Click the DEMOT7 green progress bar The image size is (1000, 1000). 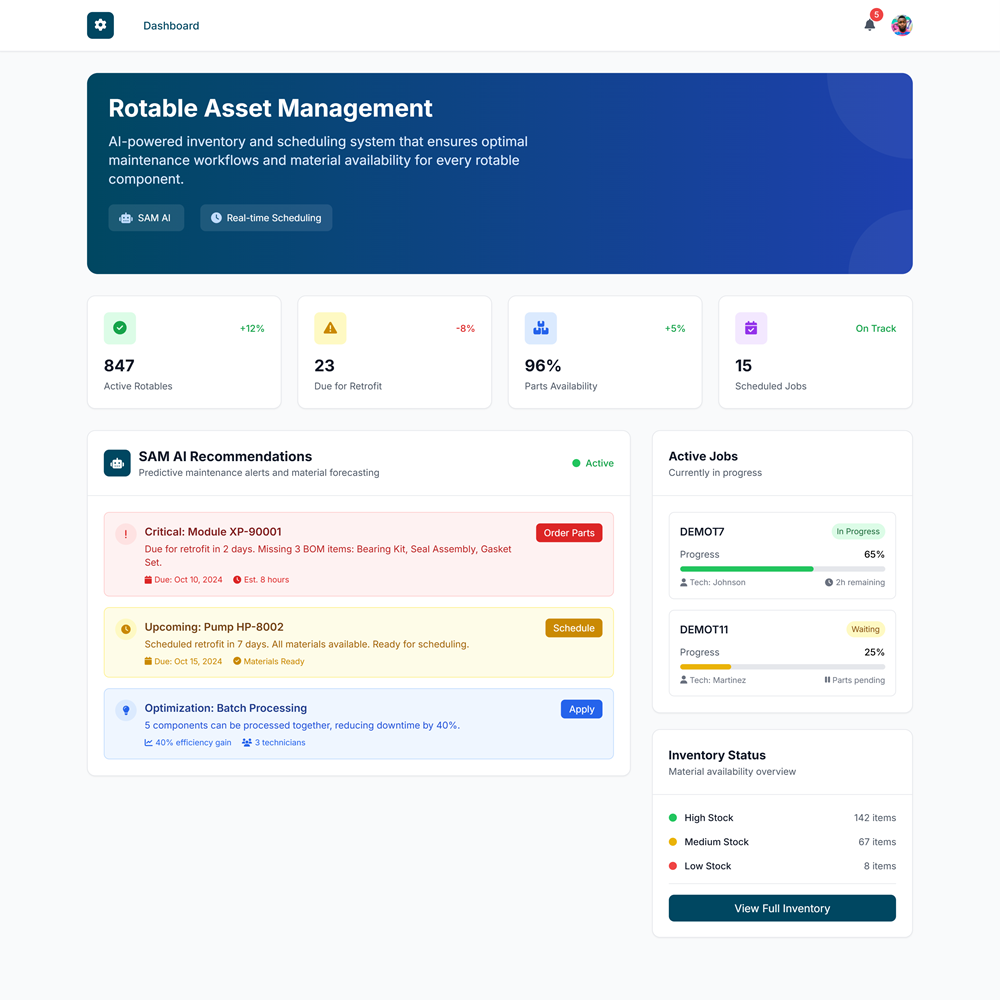click(746, 569)
